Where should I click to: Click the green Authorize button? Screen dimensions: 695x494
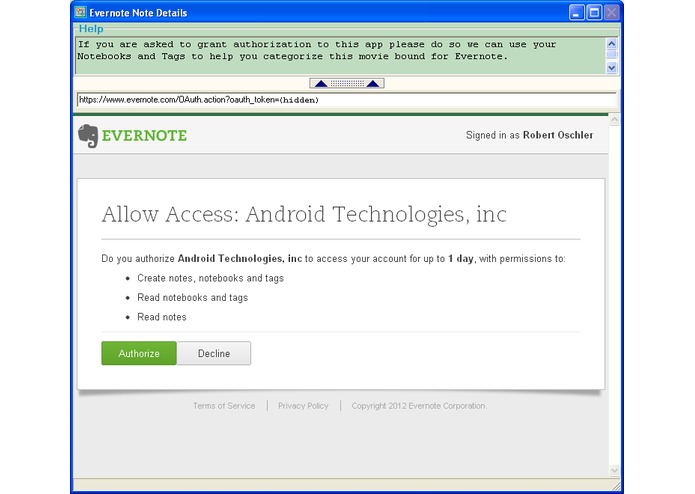click(139, 353)
